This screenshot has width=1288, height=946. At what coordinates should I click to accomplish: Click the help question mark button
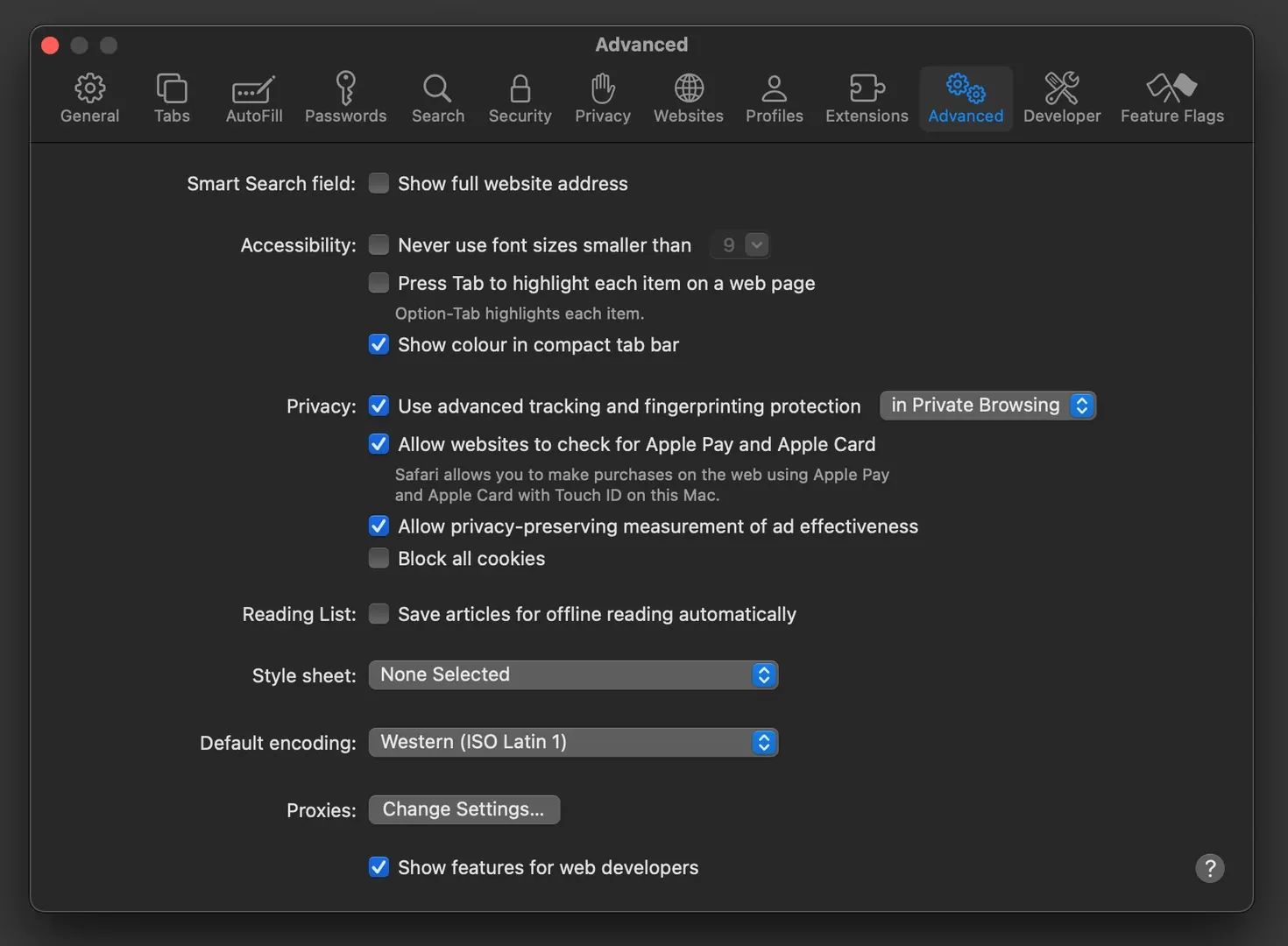click(1209, 868)
